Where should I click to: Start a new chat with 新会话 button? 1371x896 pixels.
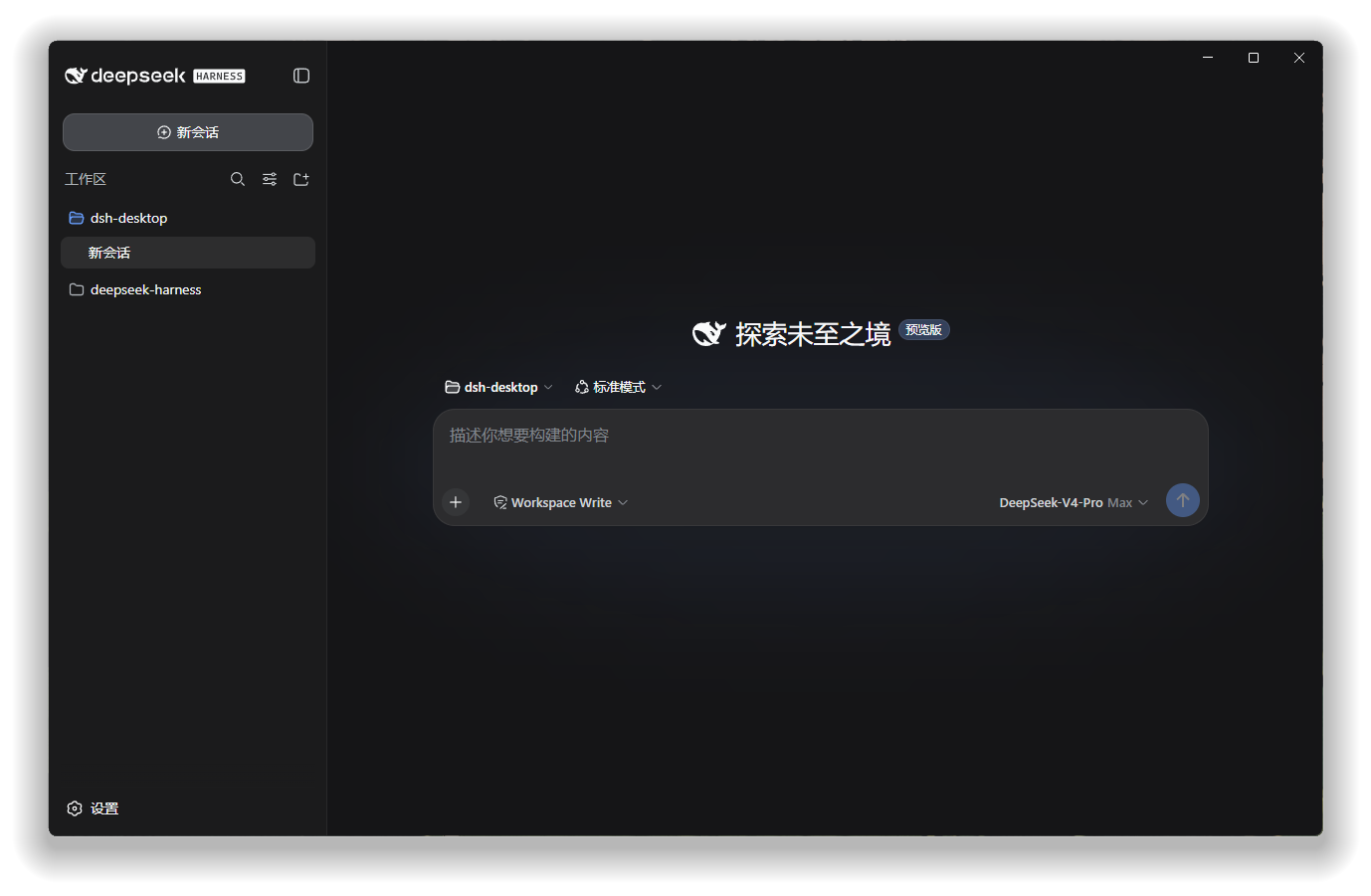point(188,132)
